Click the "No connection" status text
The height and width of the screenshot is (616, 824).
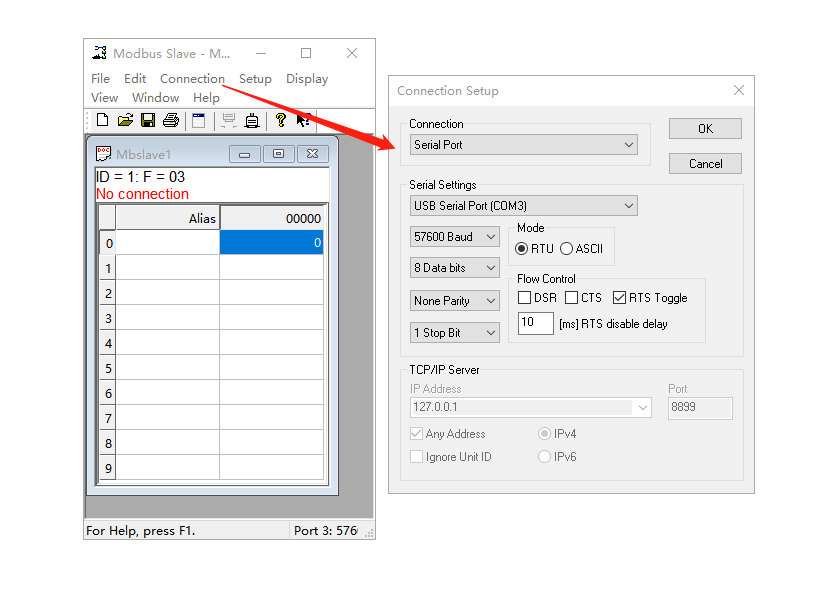(142, 194)
